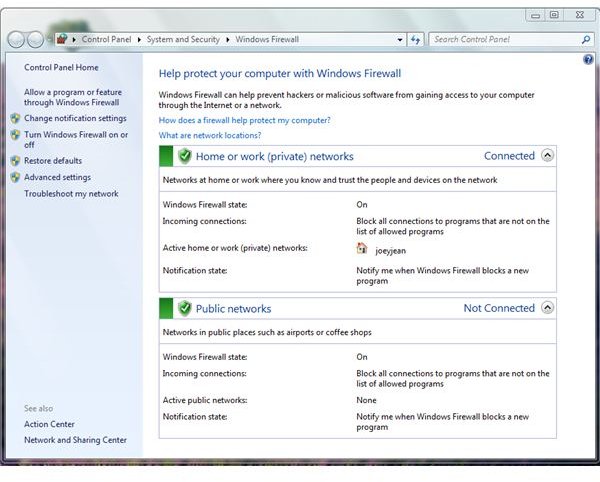Click 'Active public networks:' label
This screenshot has height=482, width=600.
tap(205, 400)
